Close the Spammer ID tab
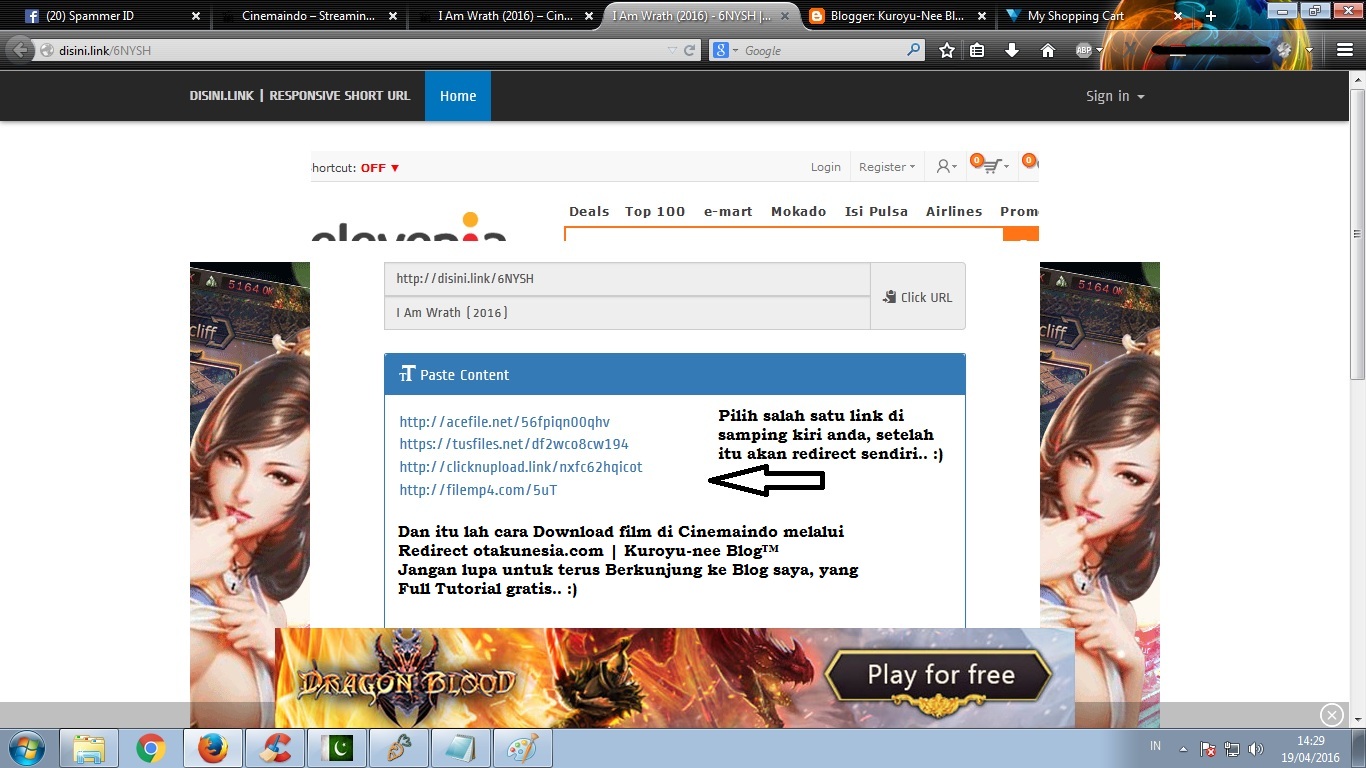1366x768 pixels. tap(196, 16)
